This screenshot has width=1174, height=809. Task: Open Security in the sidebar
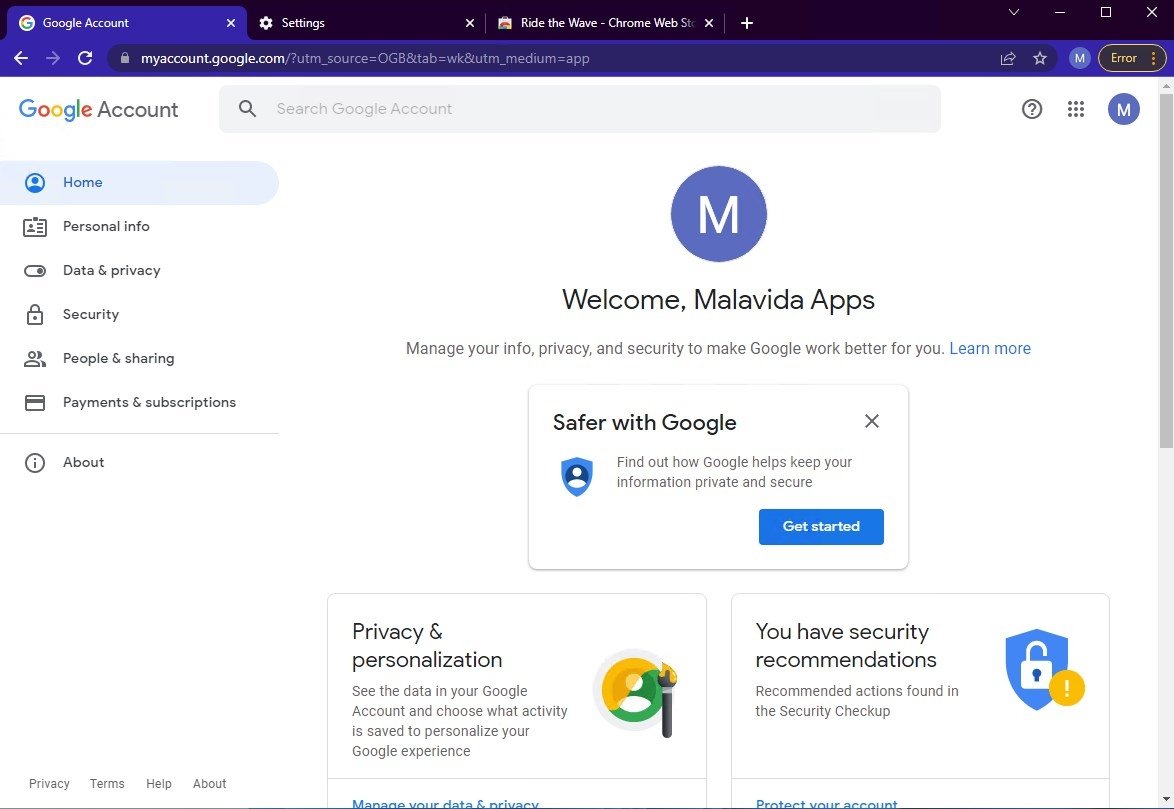(139, 315)
